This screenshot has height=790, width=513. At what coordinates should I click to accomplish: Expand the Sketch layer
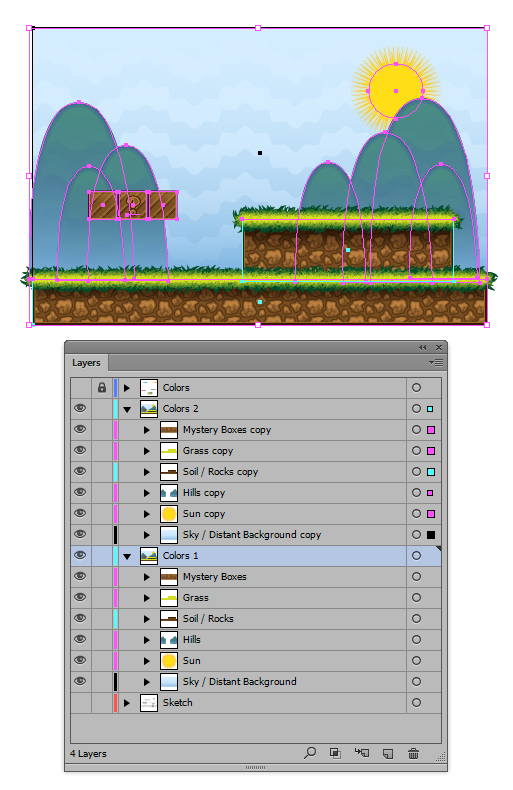tap(127, 703)
